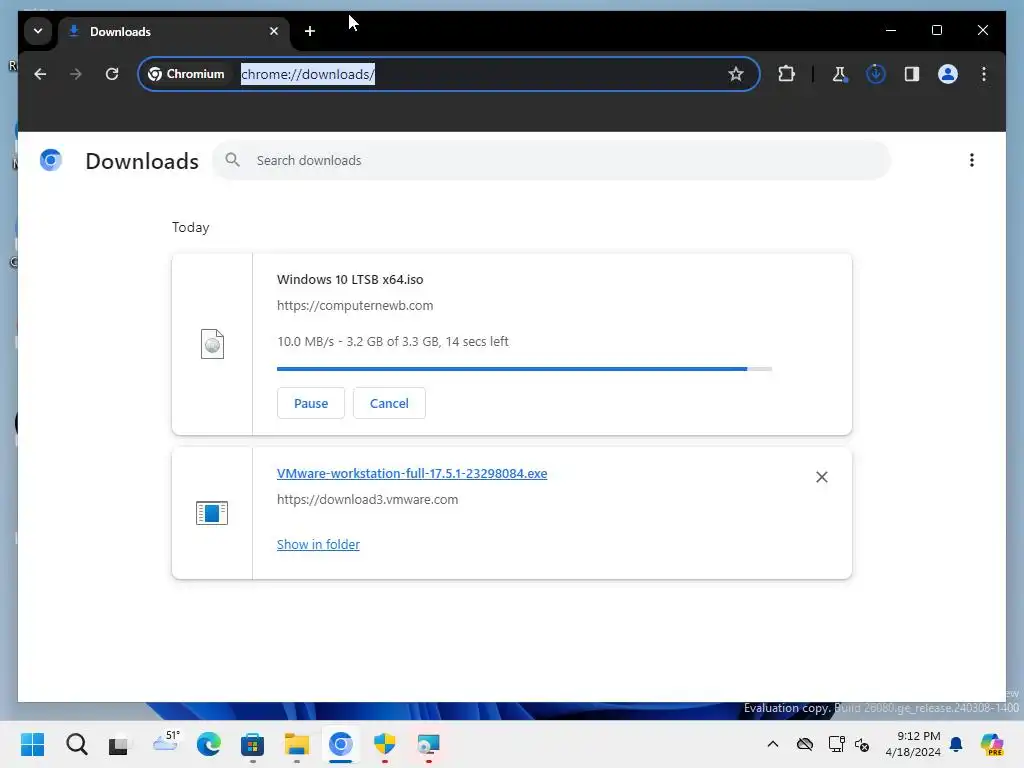Screen dimensions: 1024x768
Task: Click the Today date heading
Action: pyautogui.click(x=191, y=227)
